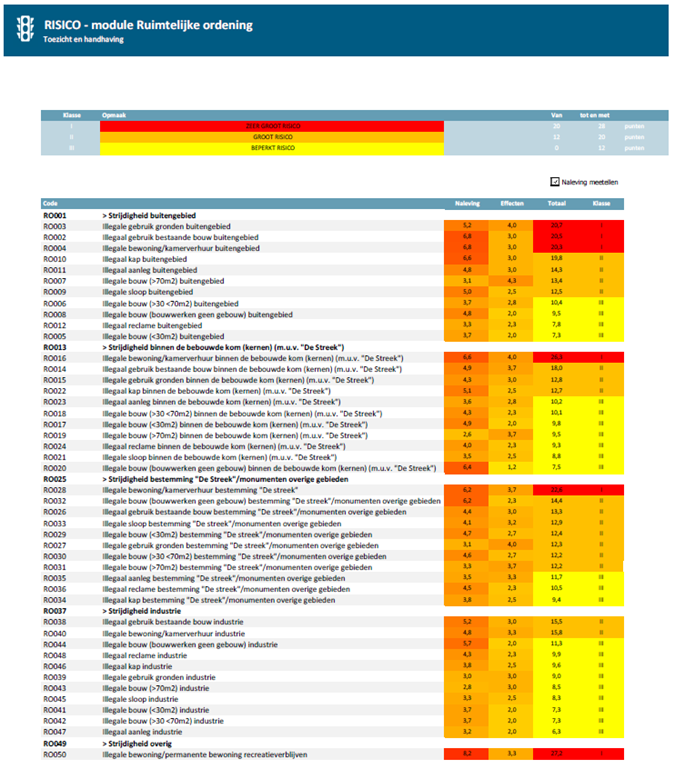Click the Naleving column header
675x769 pixels.
pos(468,203)
